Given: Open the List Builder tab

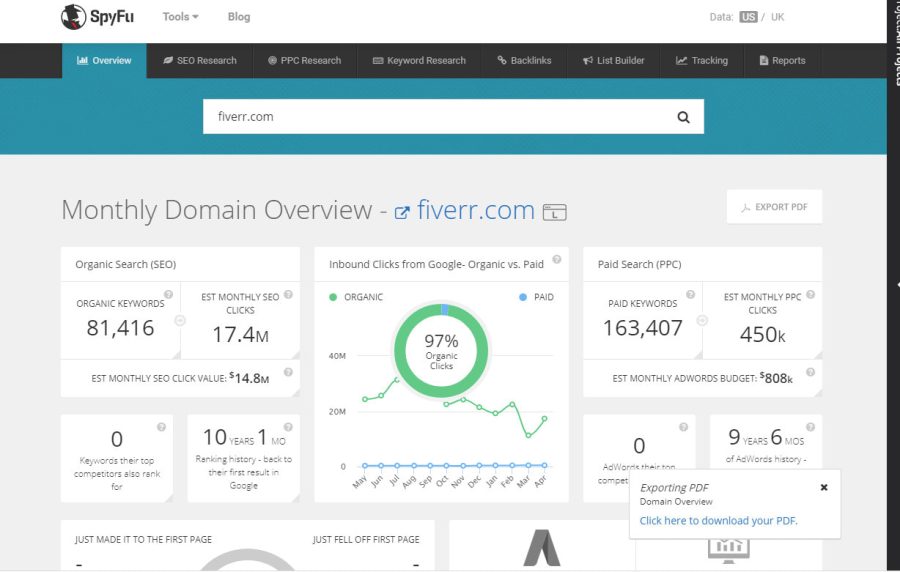Looking at the screenshot, I should click(614, 60).
